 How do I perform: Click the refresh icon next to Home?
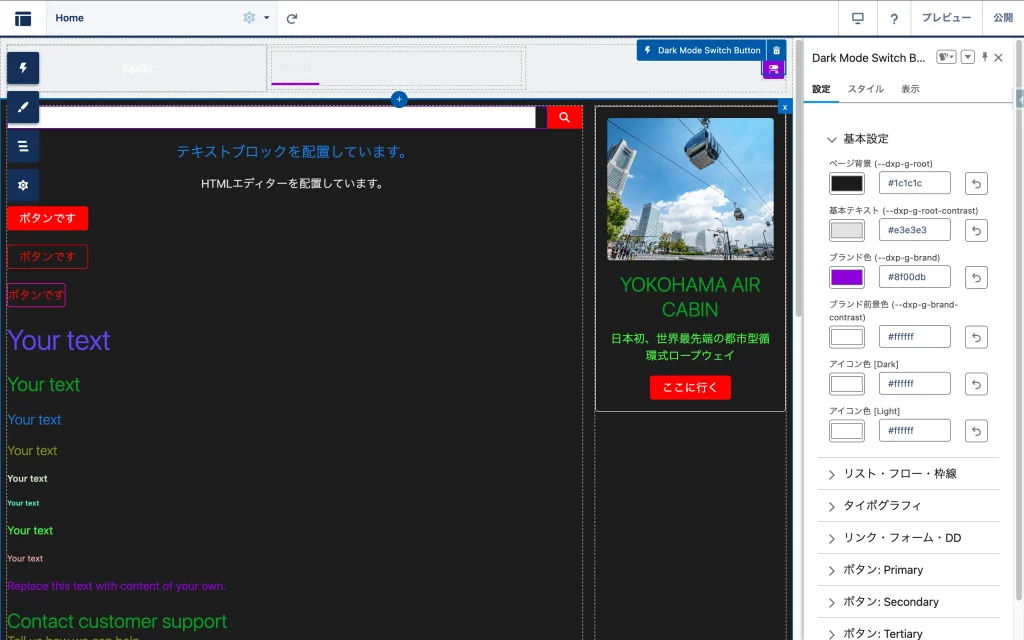click(292, 18)
